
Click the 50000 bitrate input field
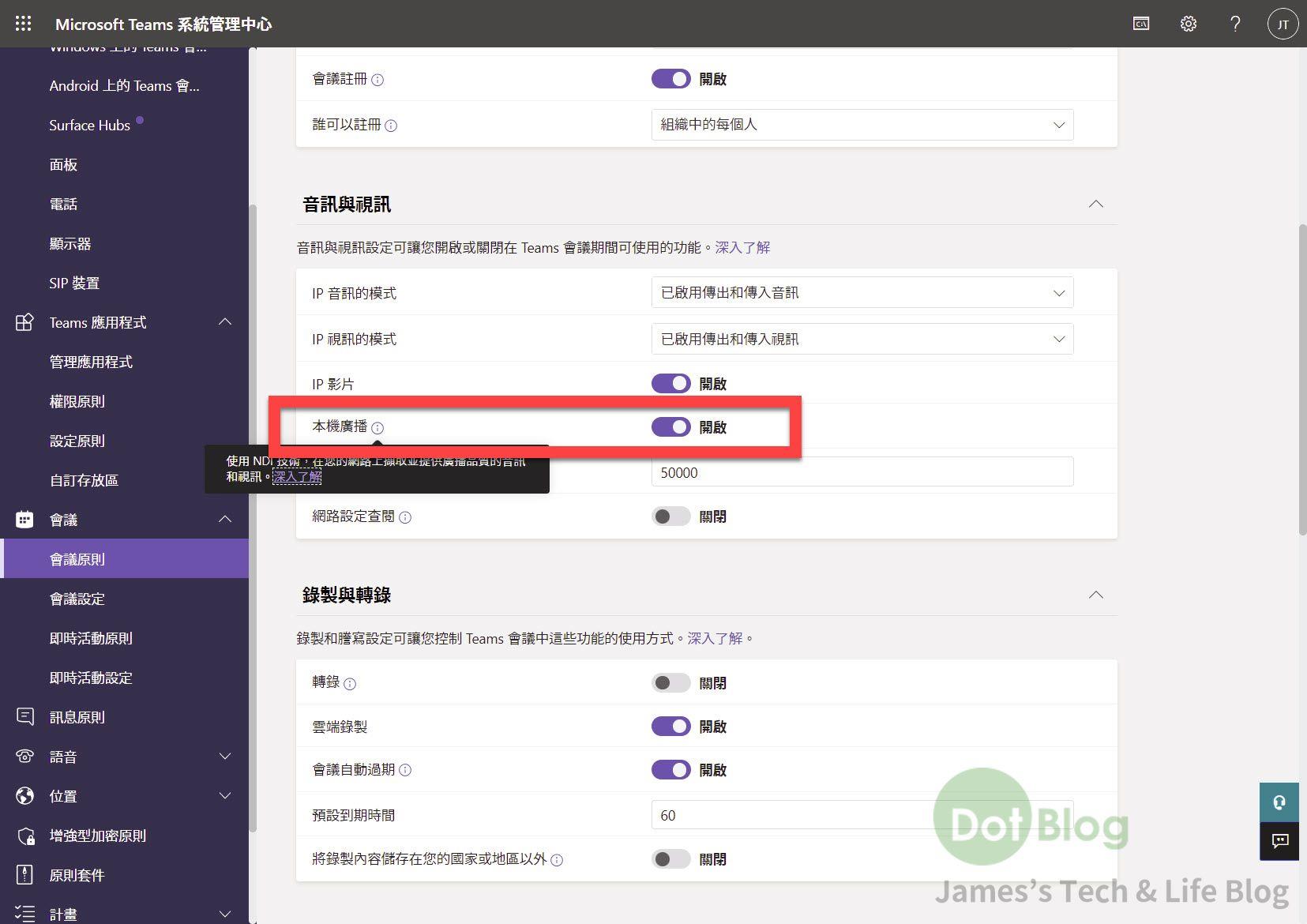click(862, 472)
